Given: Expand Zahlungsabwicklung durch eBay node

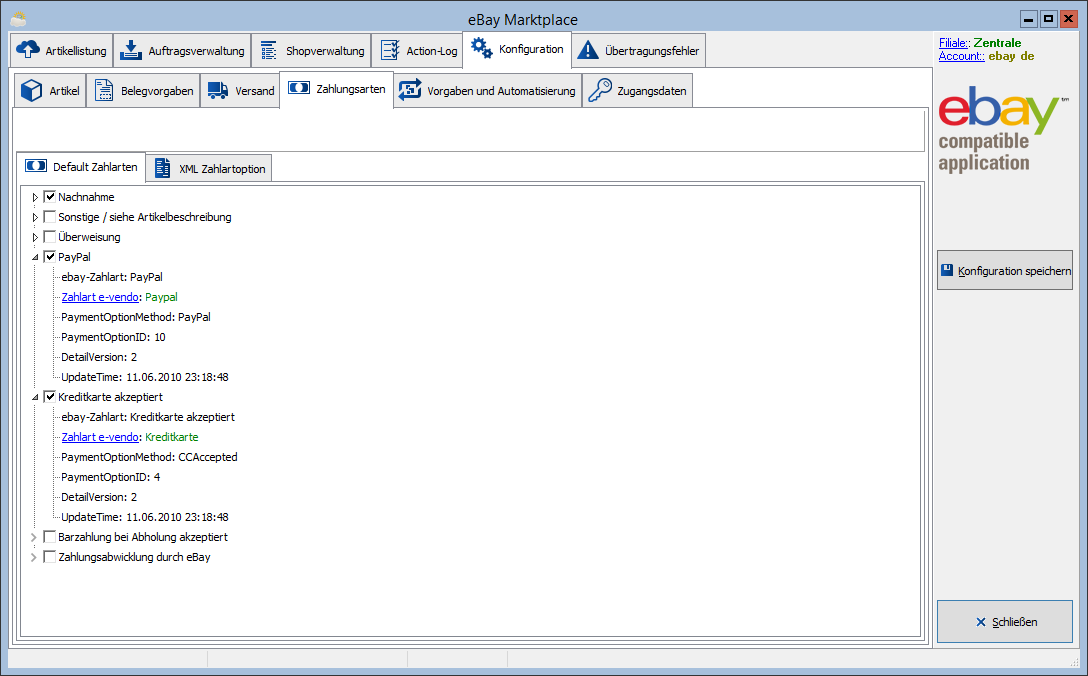Looking at the screenshot, I should pyautogui.click(x=33, y=557).
